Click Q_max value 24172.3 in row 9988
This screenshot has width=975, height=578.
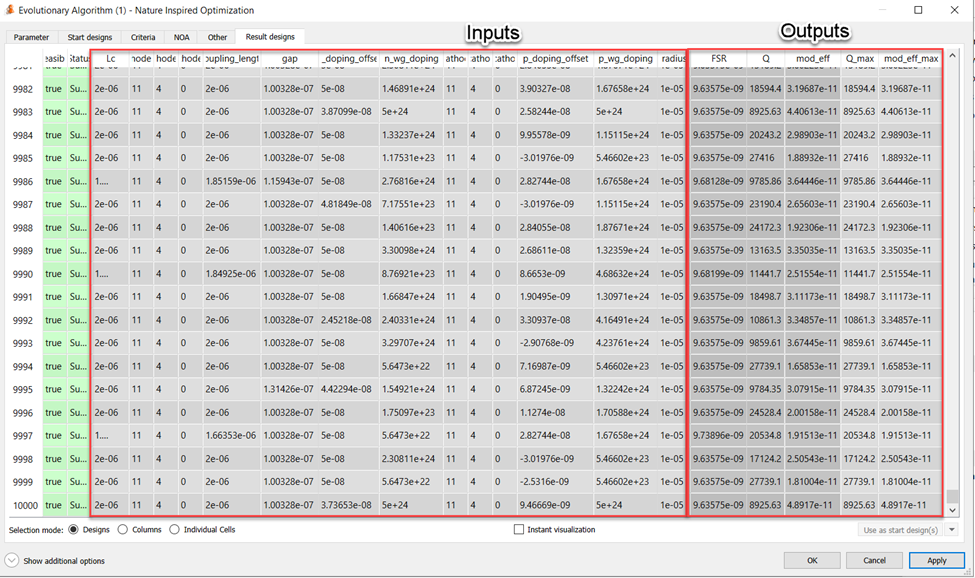click(859, 227)
